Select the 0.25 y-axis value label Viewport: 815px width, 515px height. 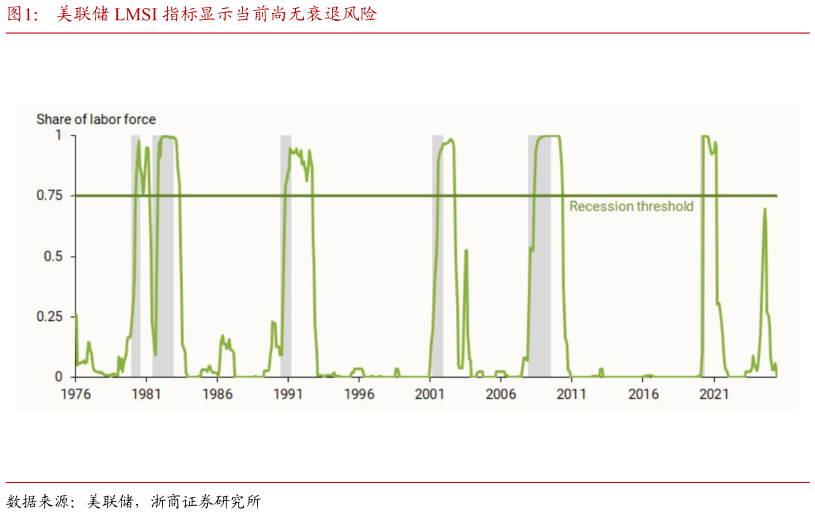coord(50,317)
